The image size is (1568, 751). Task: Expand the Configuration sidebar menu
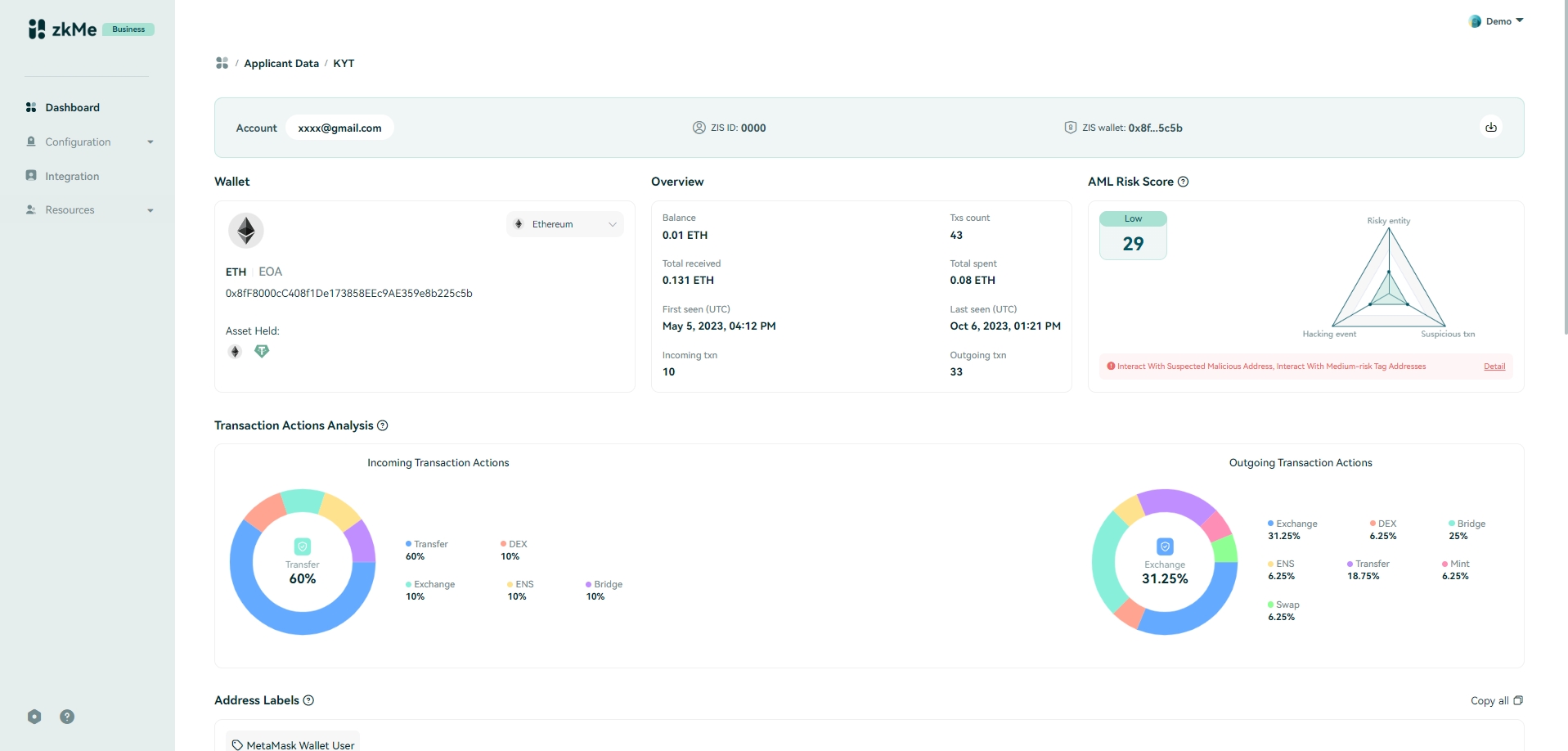[x=88, y=142]
